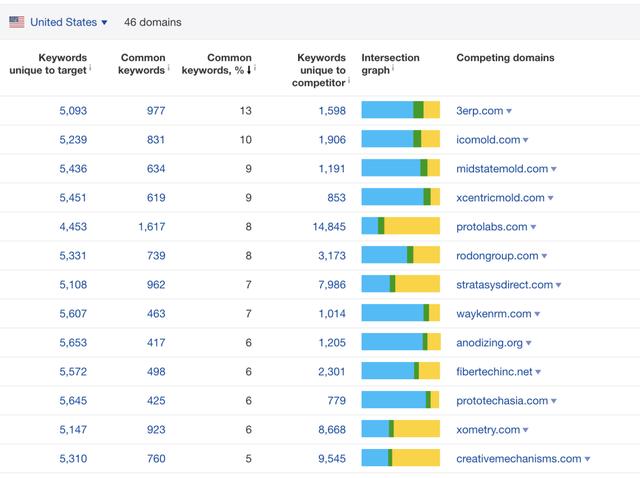
Task: Click 9,545 competitor keywords for creativemechanisms.com
Action: point(332,458)
